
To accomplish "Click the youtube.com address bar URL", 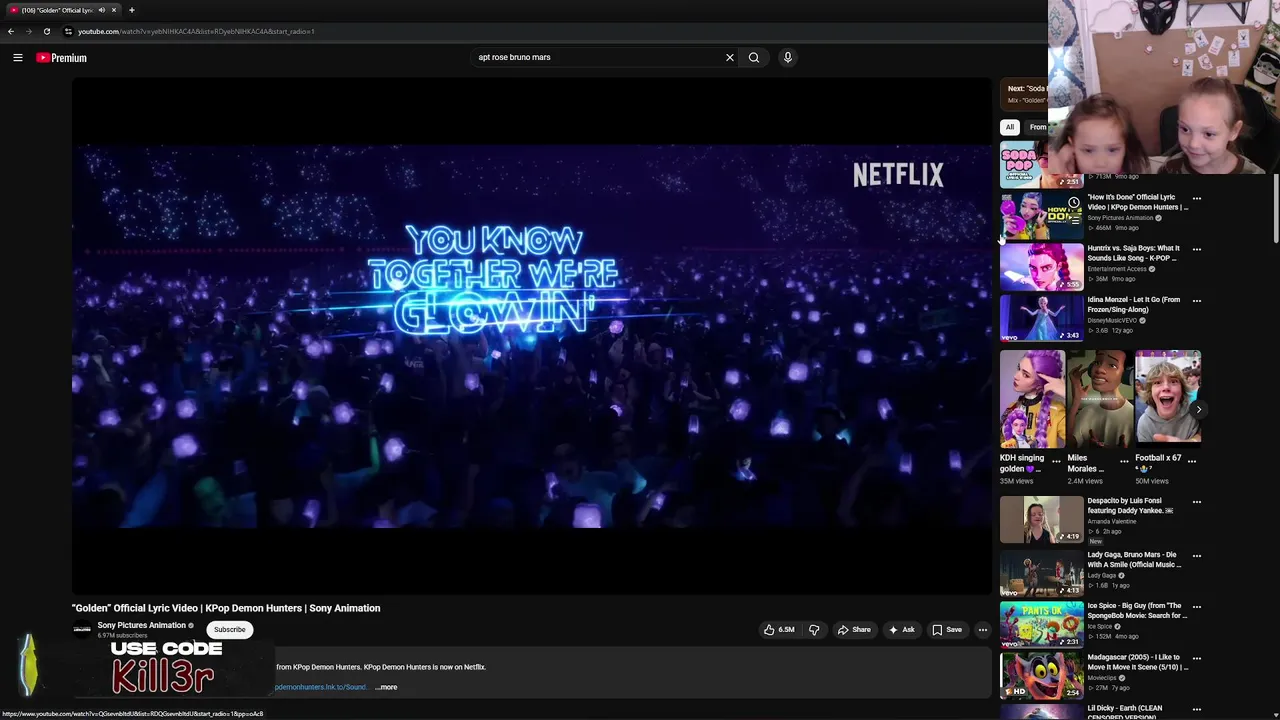I will 196,31.
